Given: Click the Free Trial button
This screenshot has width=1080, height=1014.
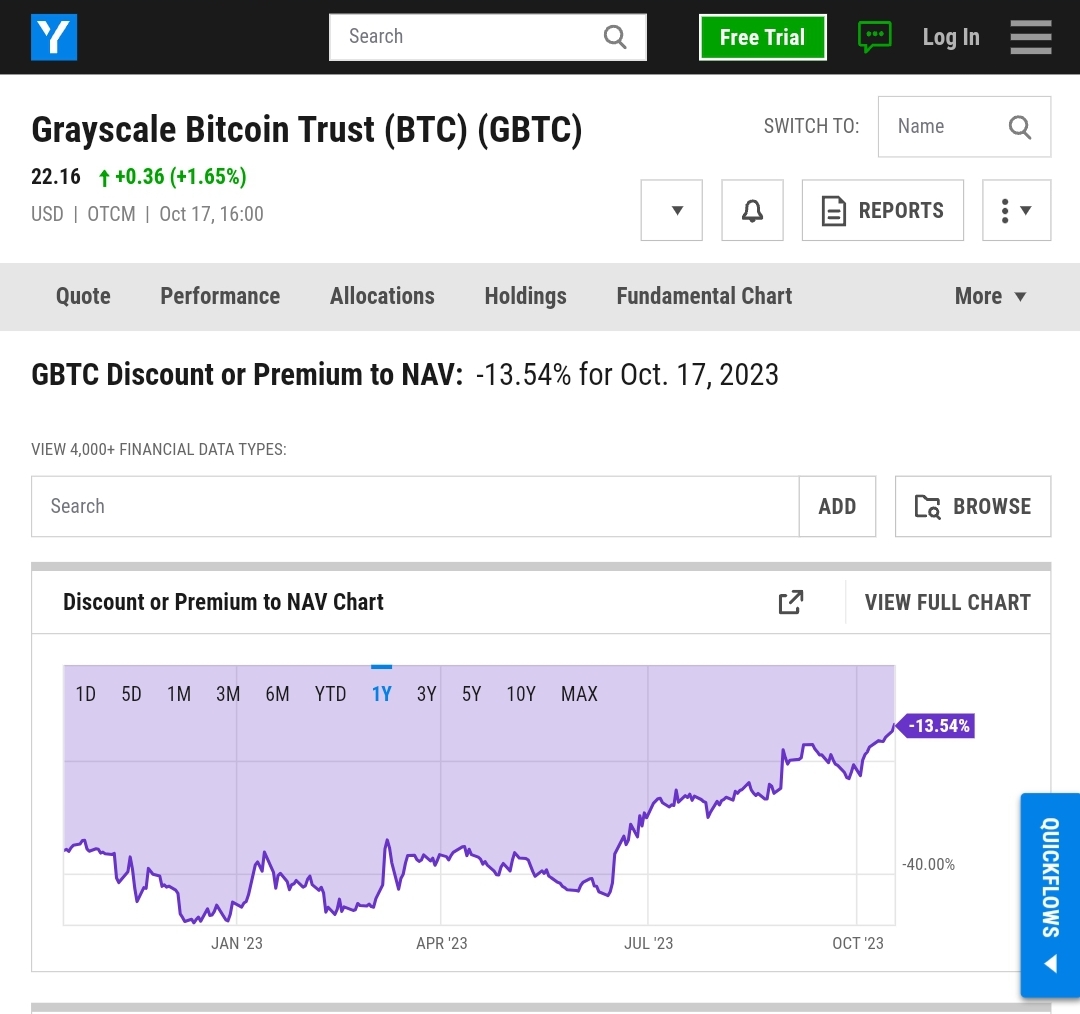Looking at the screenshot, I should pos(762,37).
